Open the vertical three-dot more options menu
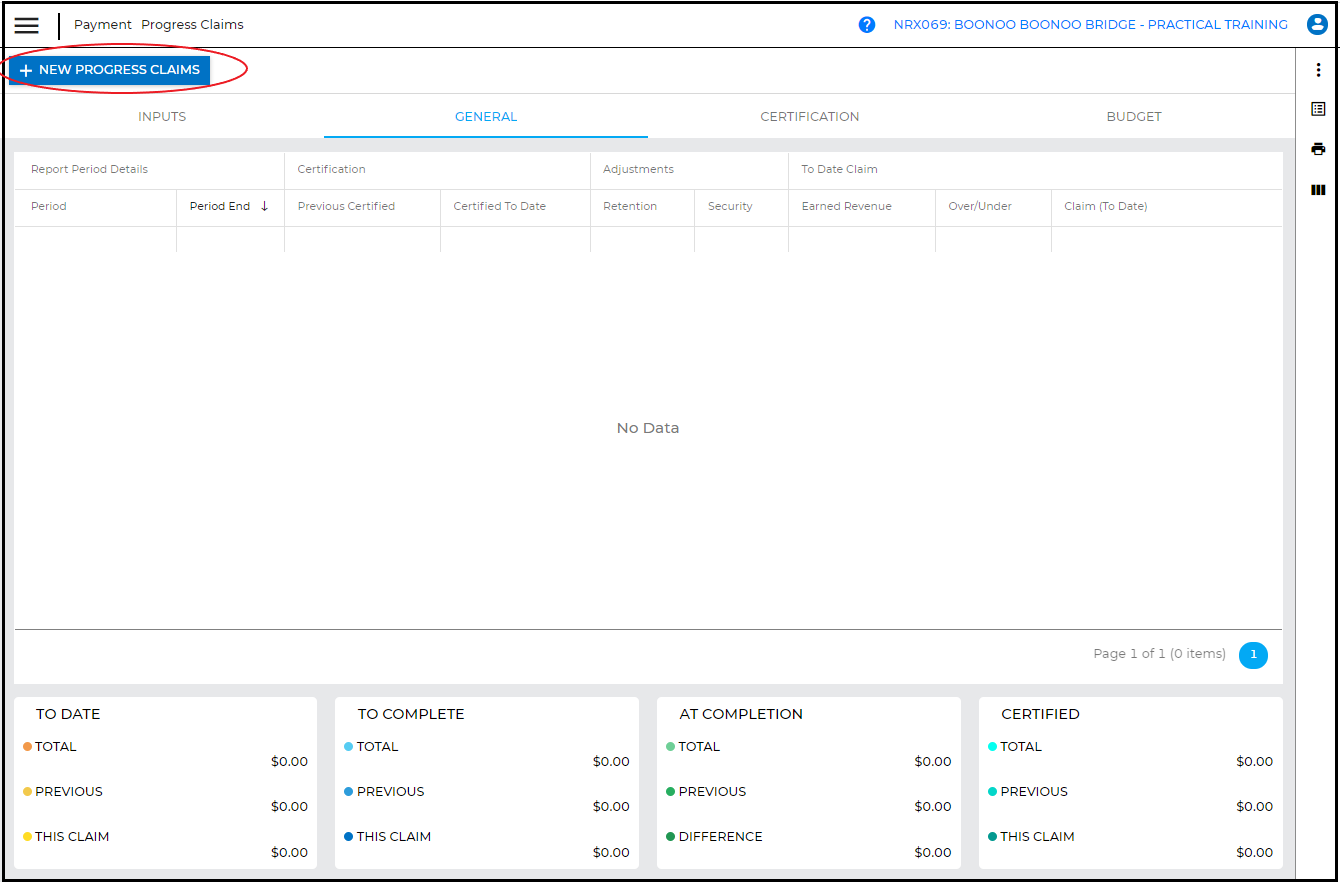Screen dimensions: 1340x882 (1318, 70)
